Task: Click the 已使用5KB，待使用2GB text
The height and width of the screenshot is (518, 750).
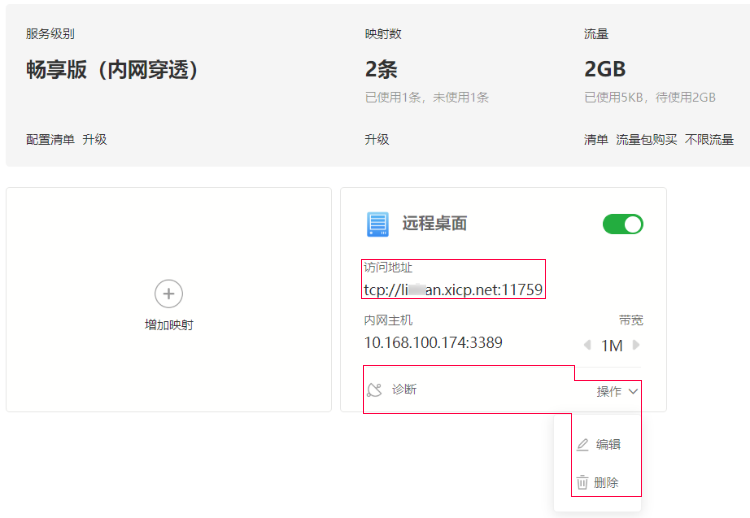Action: click(650, 98)
